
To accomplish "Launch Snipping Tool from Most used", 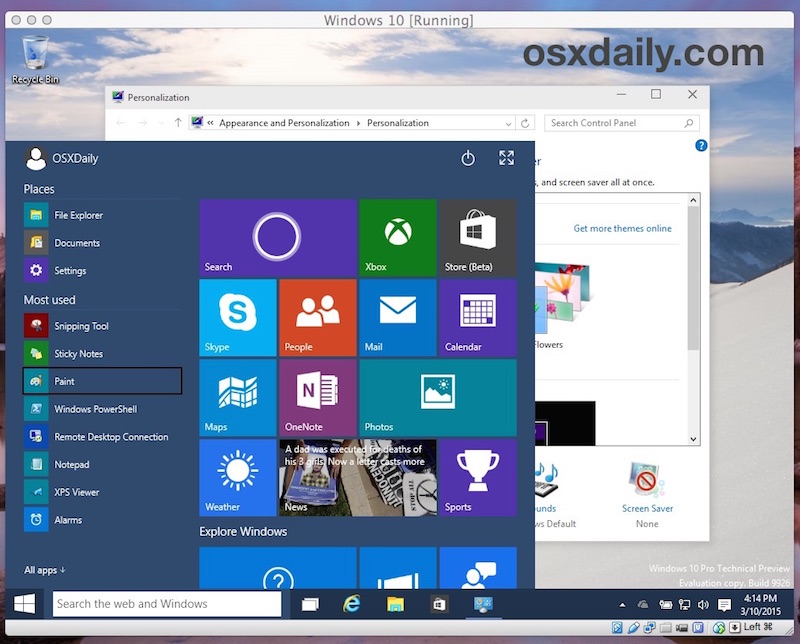I will tap(102, 326).
